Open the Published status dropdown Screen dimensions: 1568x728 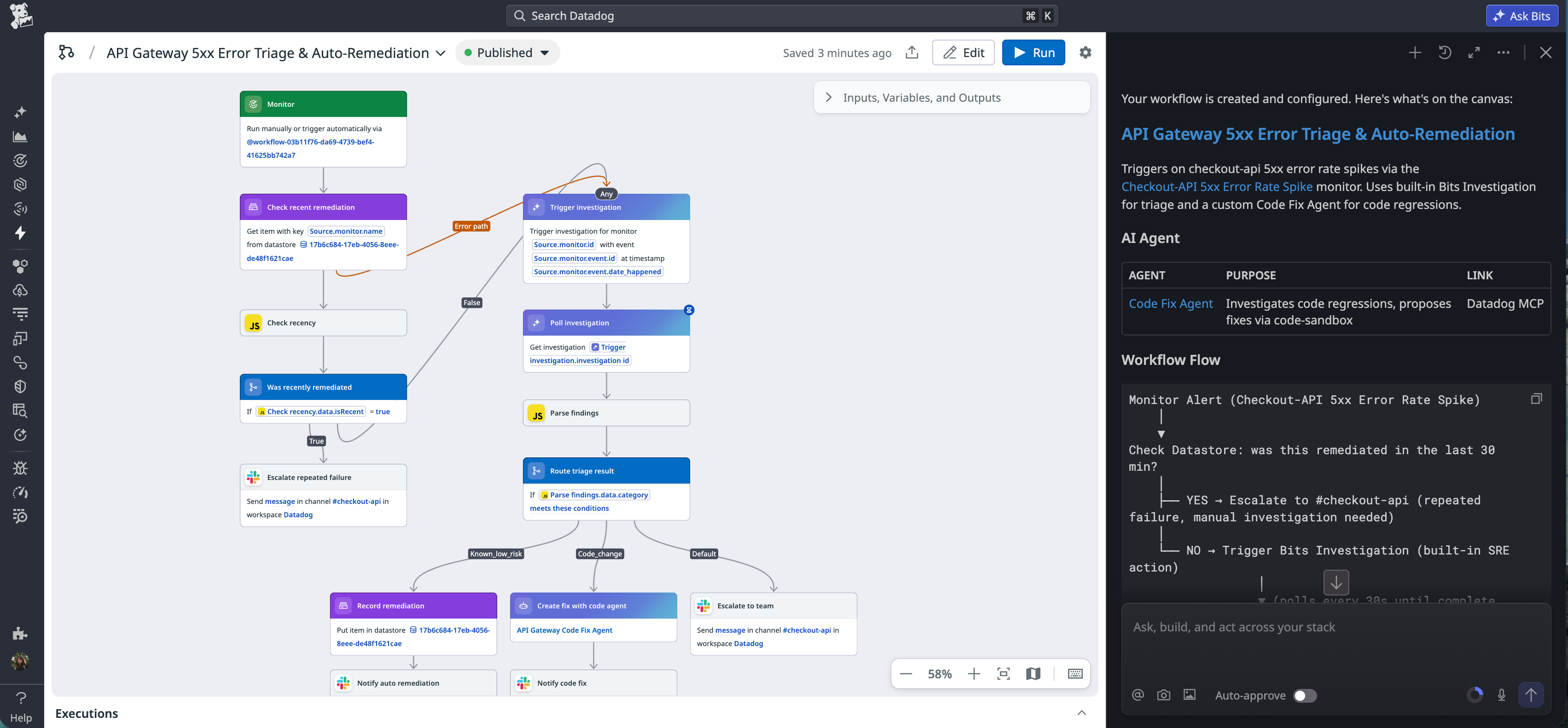(x=507, y=53)
